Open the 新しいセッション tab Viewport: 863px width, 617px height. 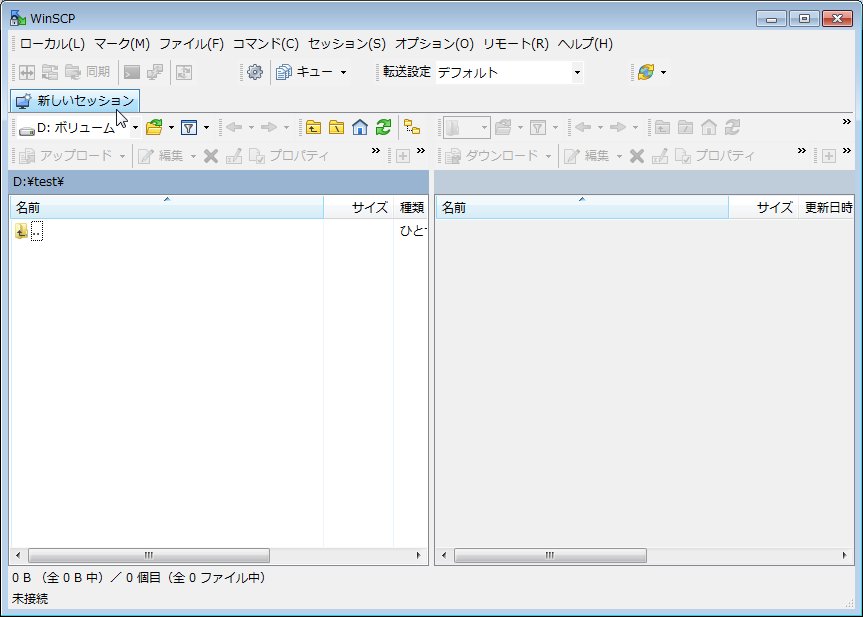pyautogui.click(x=75, y=101)
